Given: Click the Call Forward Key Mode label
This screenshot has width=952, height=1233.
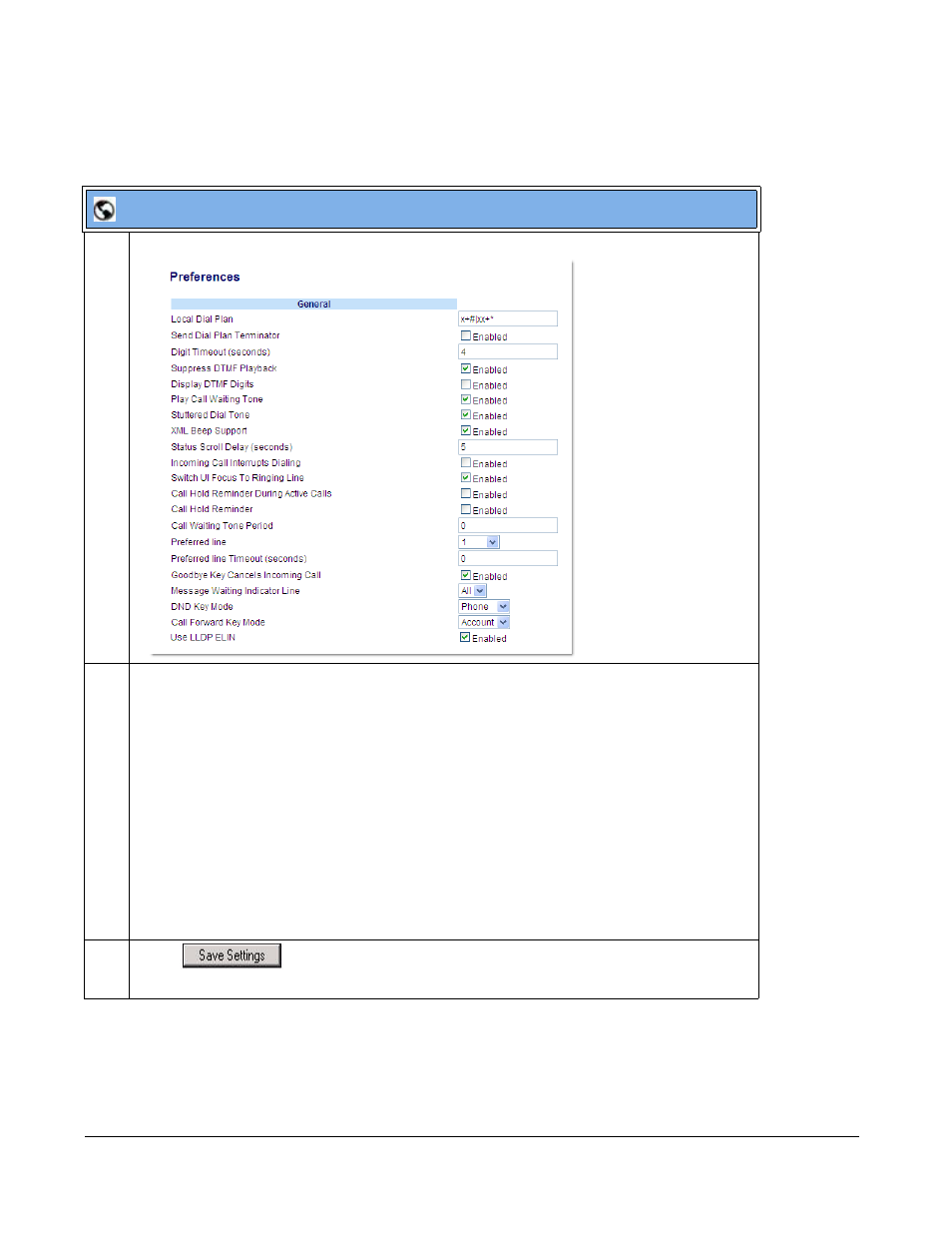Looking at the screenshot, I should click(218, 622).
